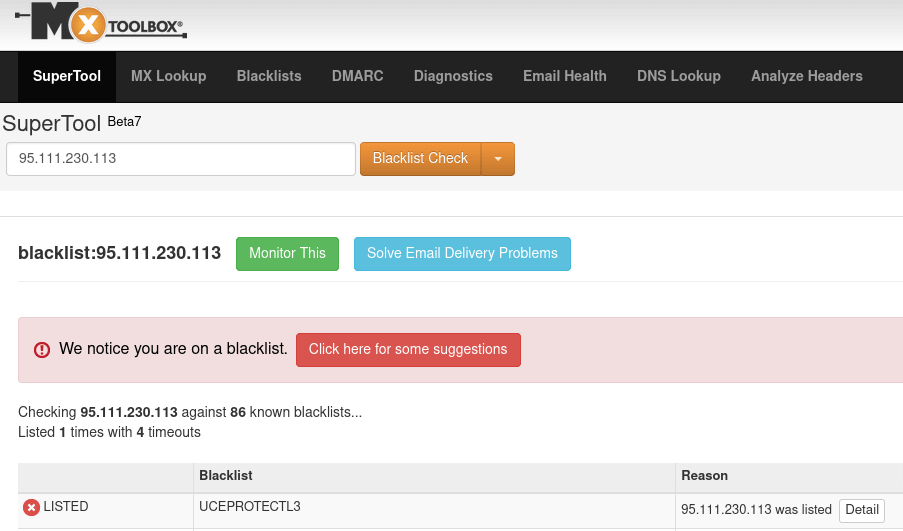Image resolution: width=903 pixels, height=531 pixels.
Task: Open Detail for UCEPROTECTL3 listing
Action: (861, 510)
